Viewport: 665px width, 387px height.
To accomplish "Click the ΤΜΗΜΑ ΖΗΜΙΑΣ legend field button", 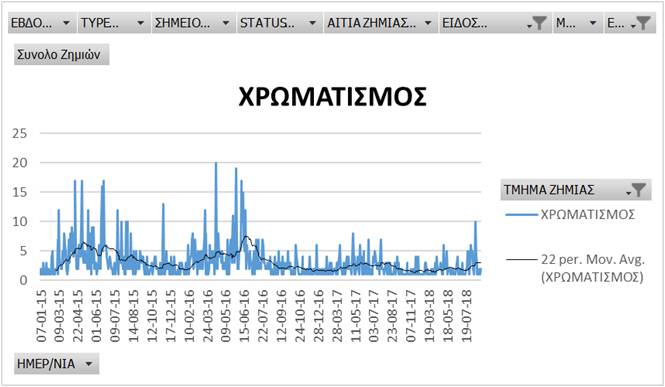I will coord(576,190).
